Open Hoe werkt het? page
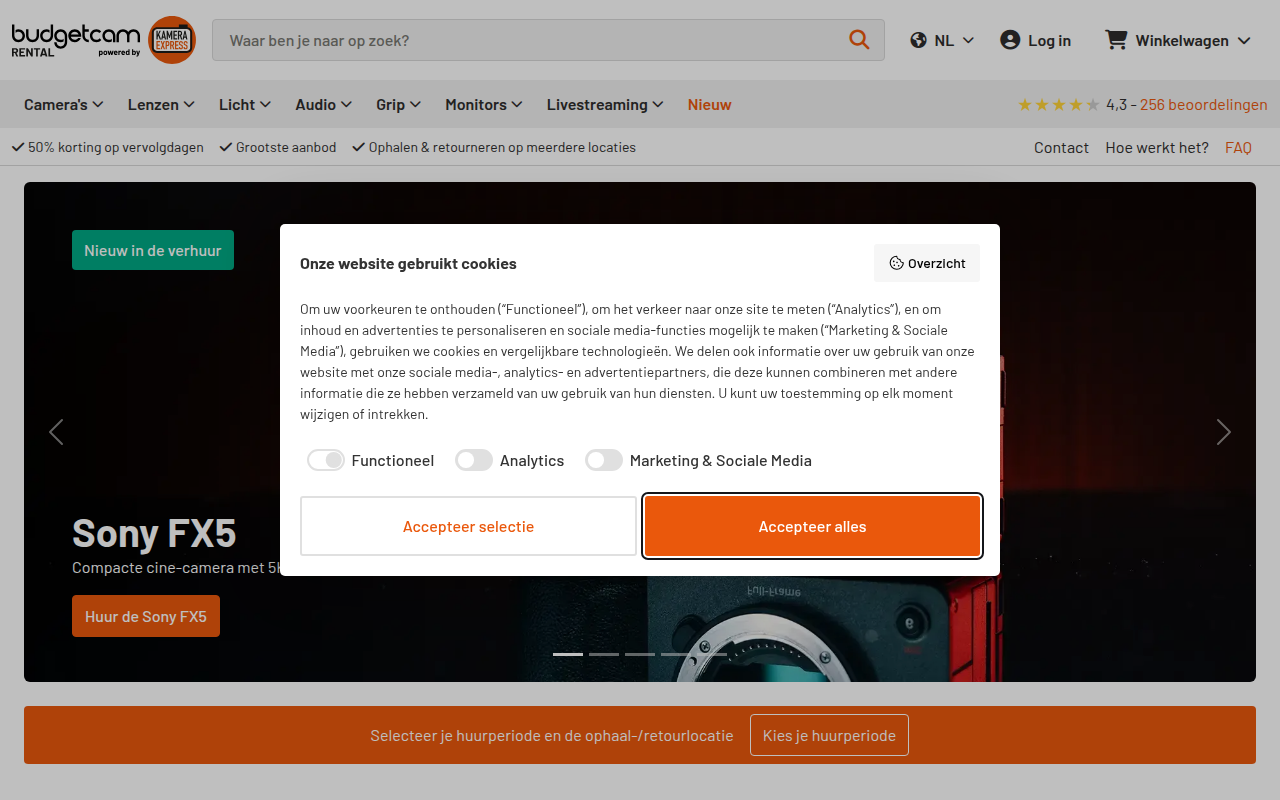1280x800 pixels. tap(1157, 147)
